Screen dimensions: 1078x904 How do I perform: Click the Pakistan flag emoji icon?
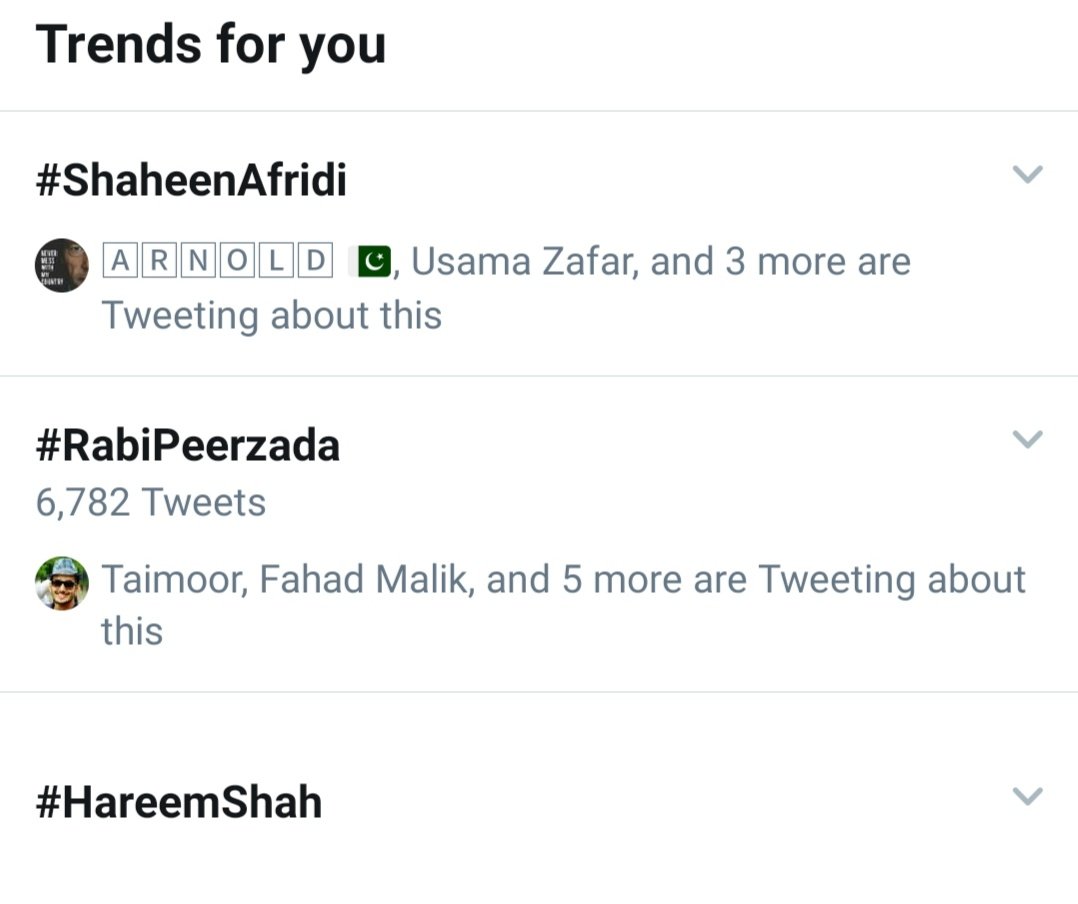(374, 262)
